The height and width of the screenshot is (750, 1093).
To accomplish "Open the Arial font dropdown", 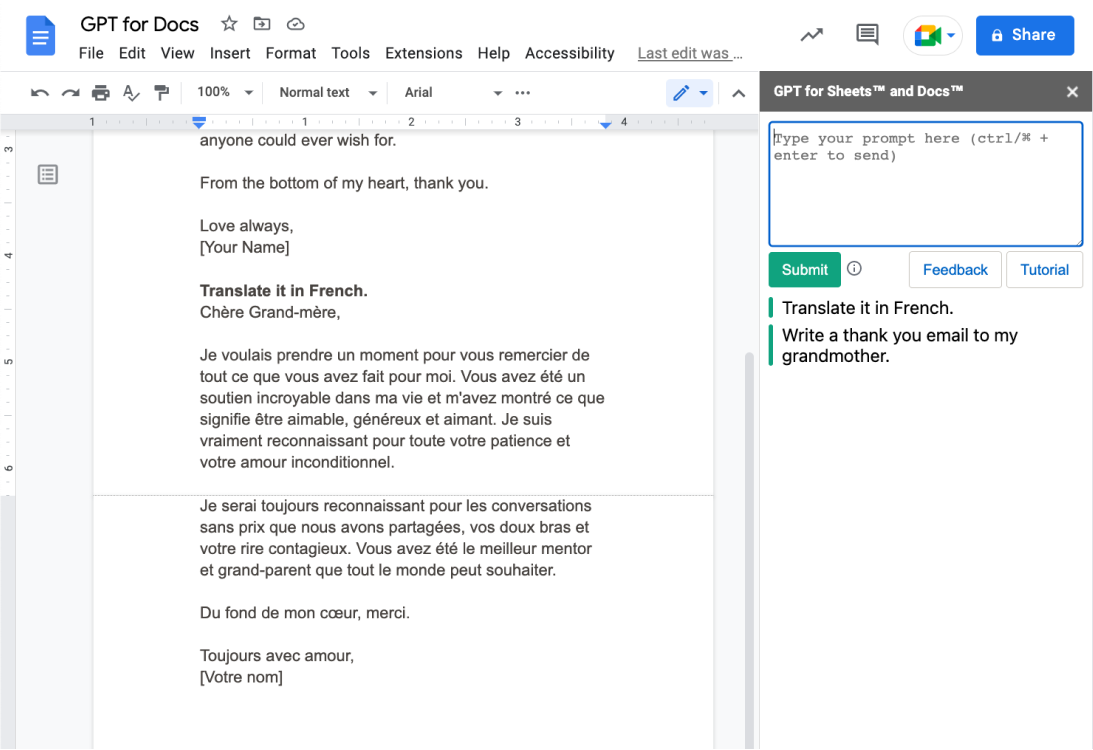I will [x=453, y=92].
